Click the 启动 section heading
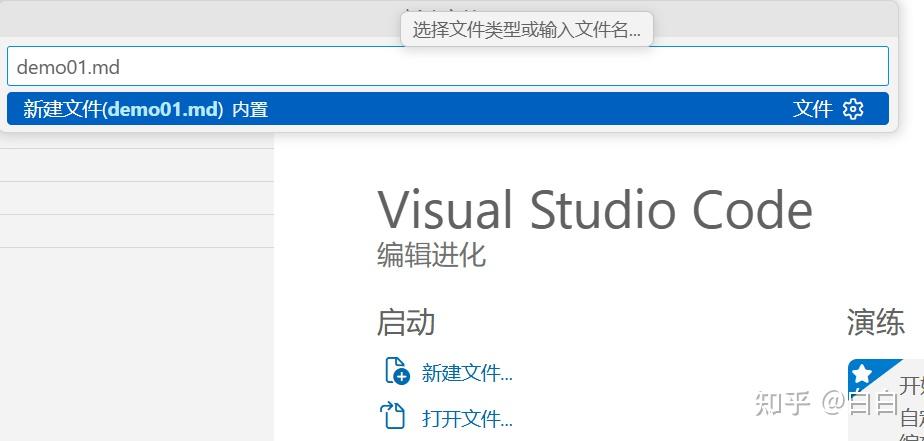Image resolution: width=924 pixels, height=441 pixels. coord(406,322)
